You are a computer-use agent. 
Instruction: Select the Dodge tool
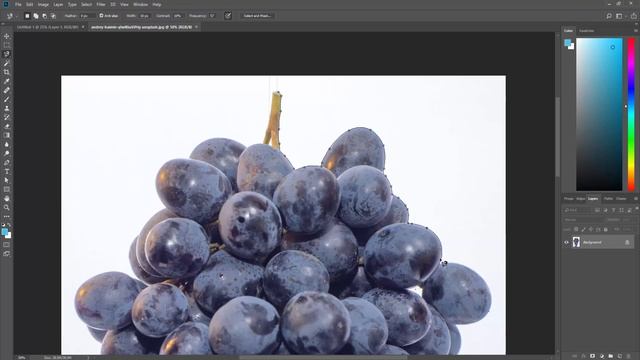[x=7, y=153]
